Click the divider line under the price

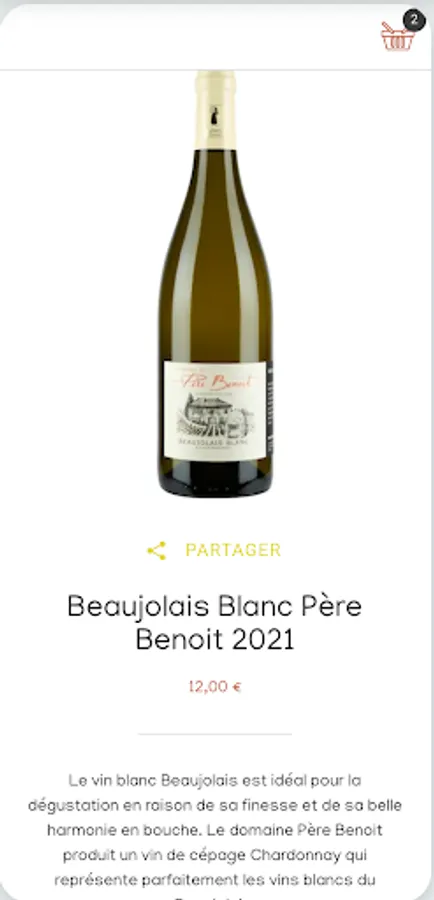(215, 734)
